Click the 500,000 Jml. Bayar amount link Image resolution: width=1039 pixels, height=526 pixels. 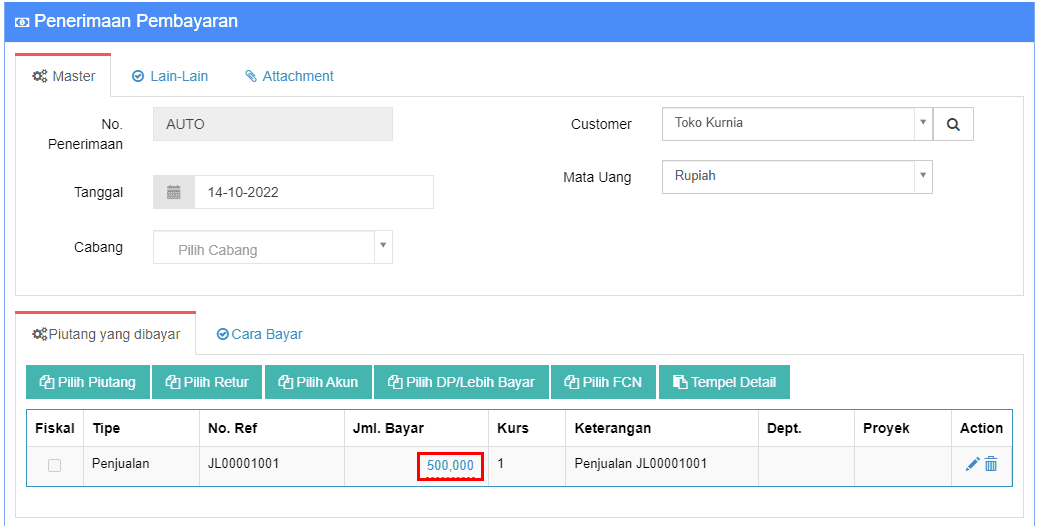coord(450,465)
